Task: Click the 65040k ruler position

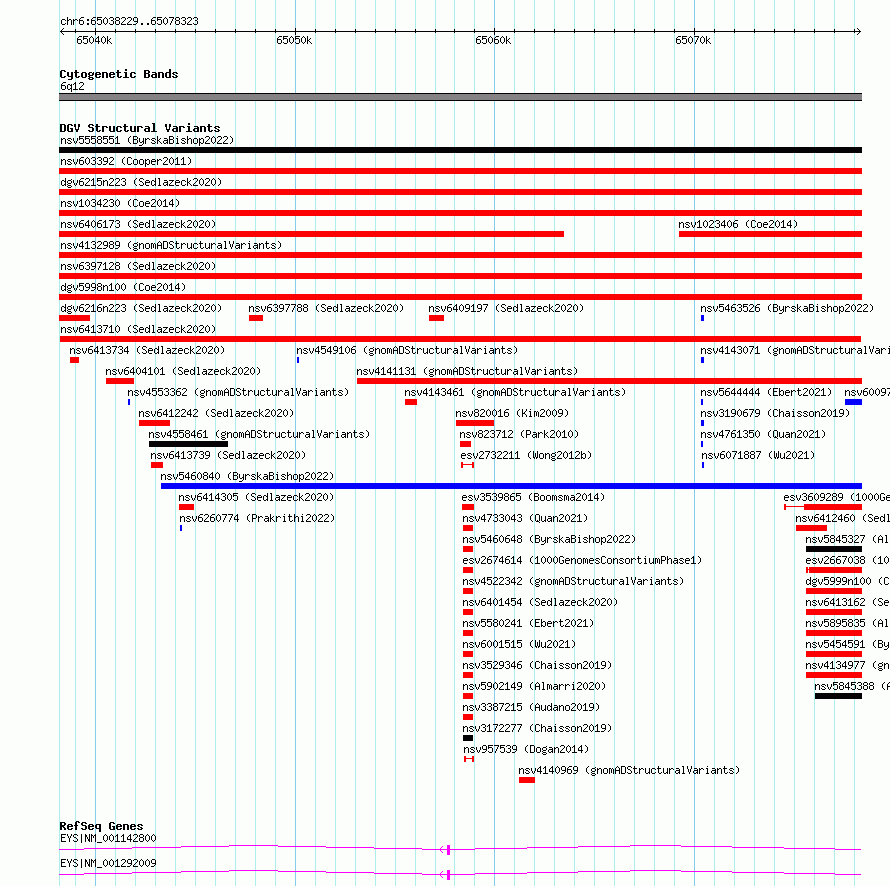Action: (94, 40)
